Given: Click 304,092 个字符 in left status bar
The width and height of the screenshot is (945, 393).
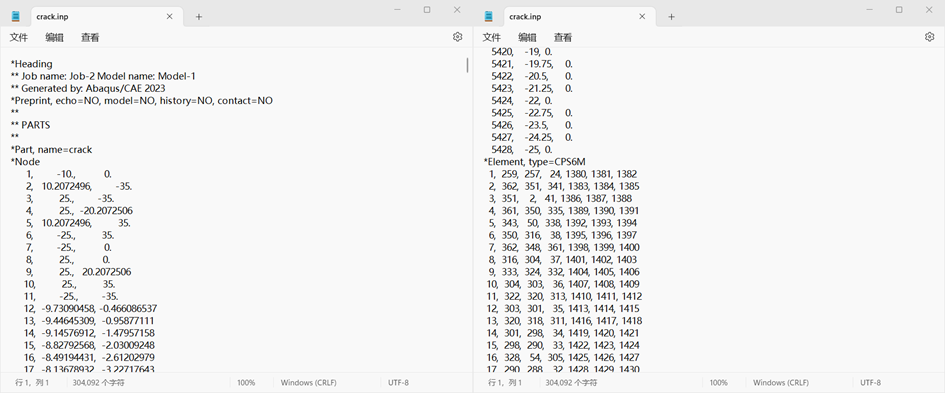Looking at the screenshot, I should click(x=99, y=383).
